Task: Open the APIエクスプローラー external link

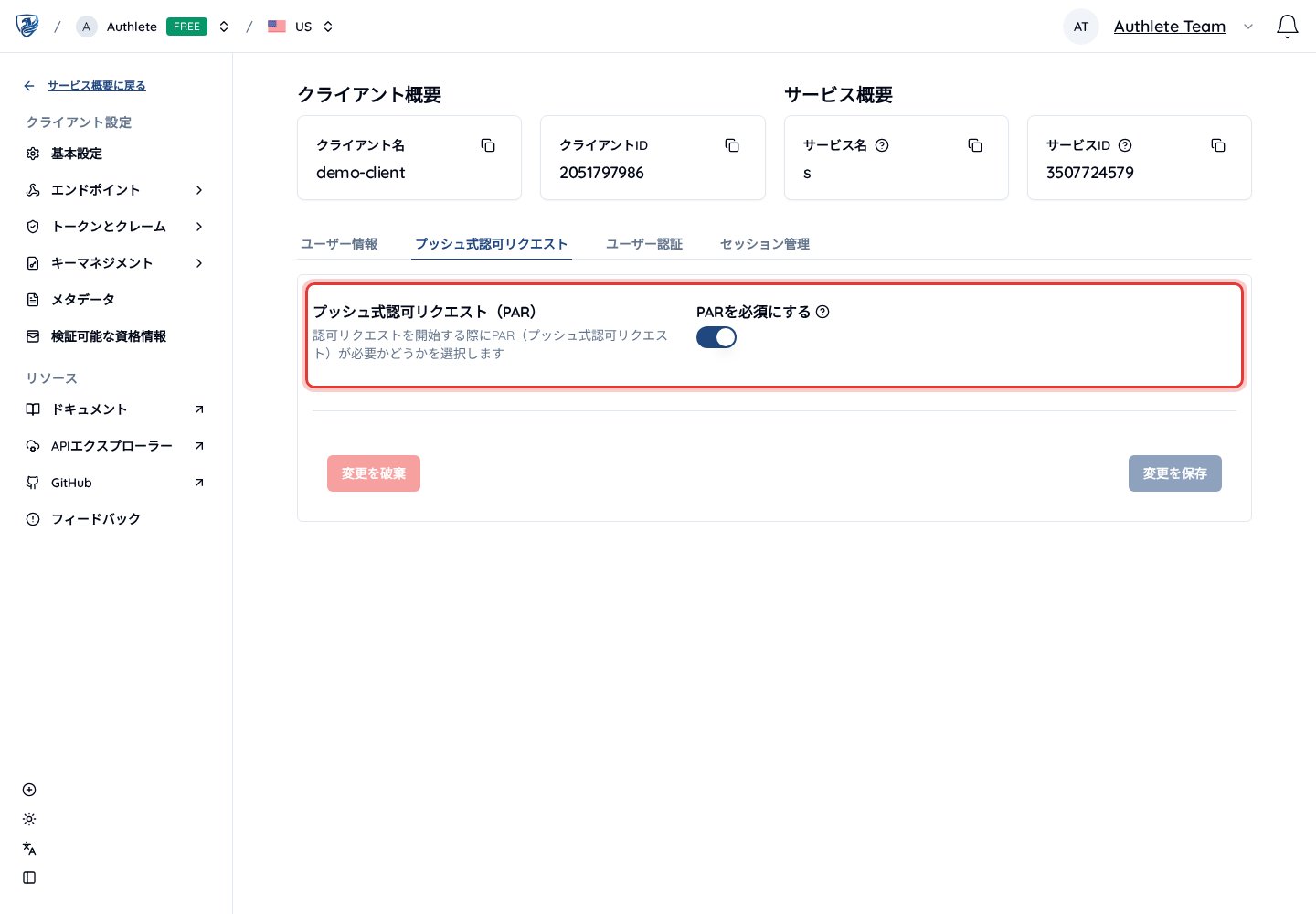Action: pyautogui.click(x=116, y=446)
